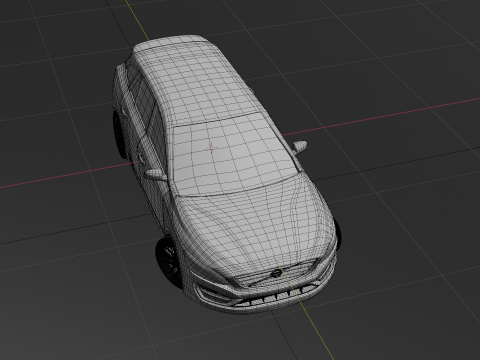Select the side mirror above the visible front wheel
Image resolution: width=480 pixels, height=360 pixels.
(155, 175)
